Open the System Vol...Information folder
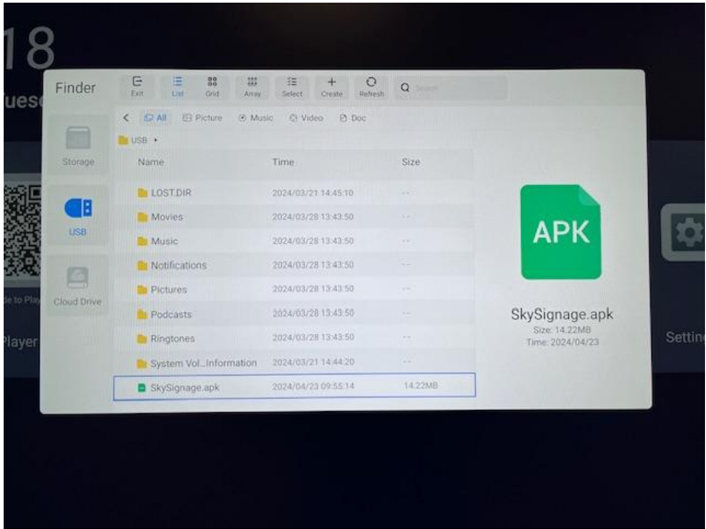 coord(294,362)
